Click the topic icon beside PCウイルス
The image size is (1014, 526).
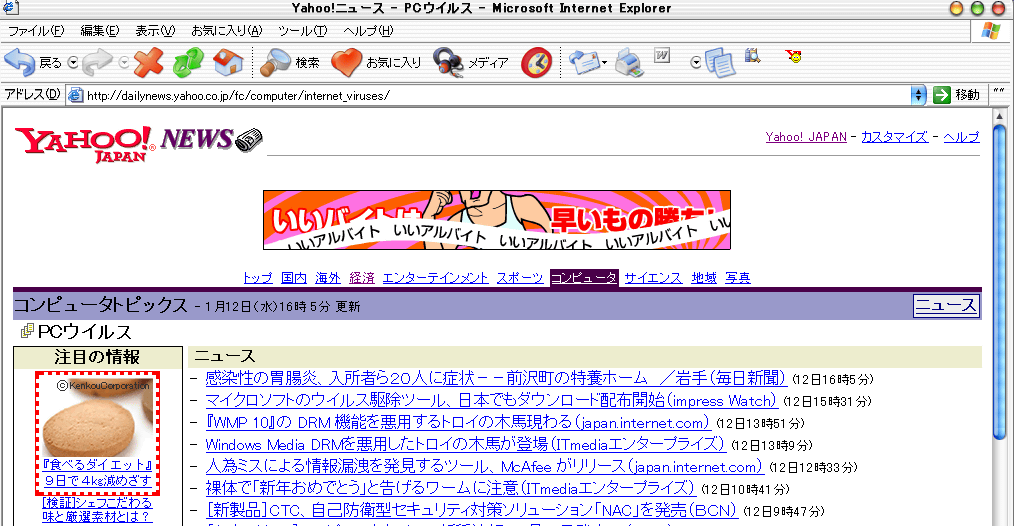(x=27, y=331)
